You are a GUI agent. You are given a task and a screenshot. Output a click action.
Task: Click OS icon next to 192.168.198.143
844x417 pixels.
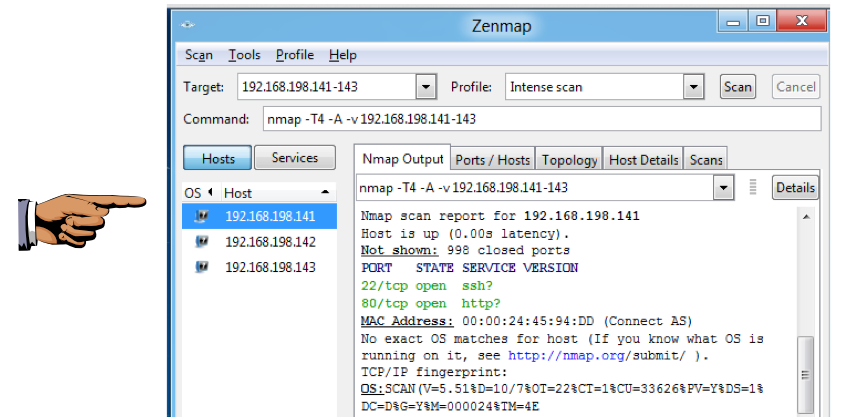[202, 267]
